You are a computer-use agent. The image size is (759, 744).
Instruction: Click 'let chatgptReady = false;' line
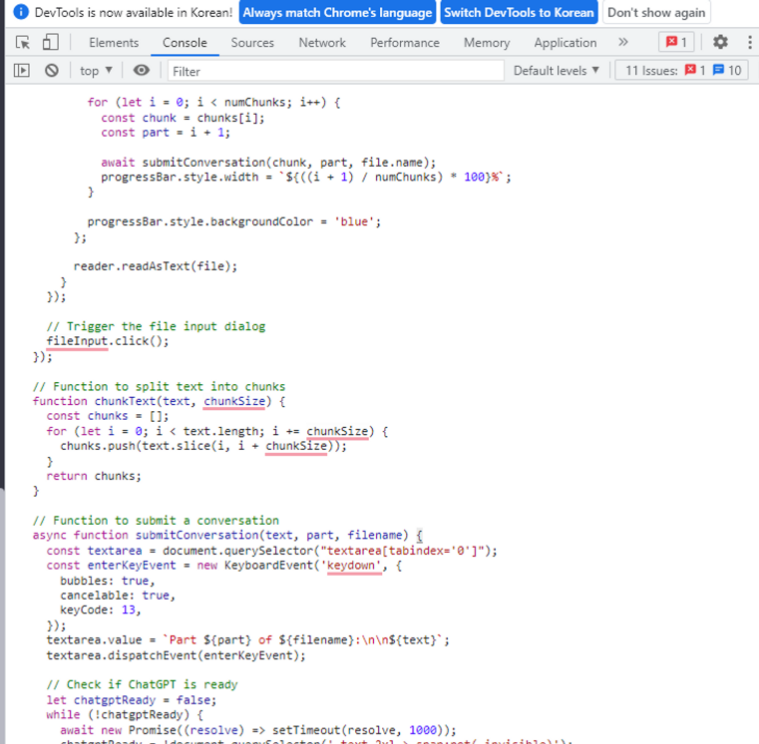point(131,700)
